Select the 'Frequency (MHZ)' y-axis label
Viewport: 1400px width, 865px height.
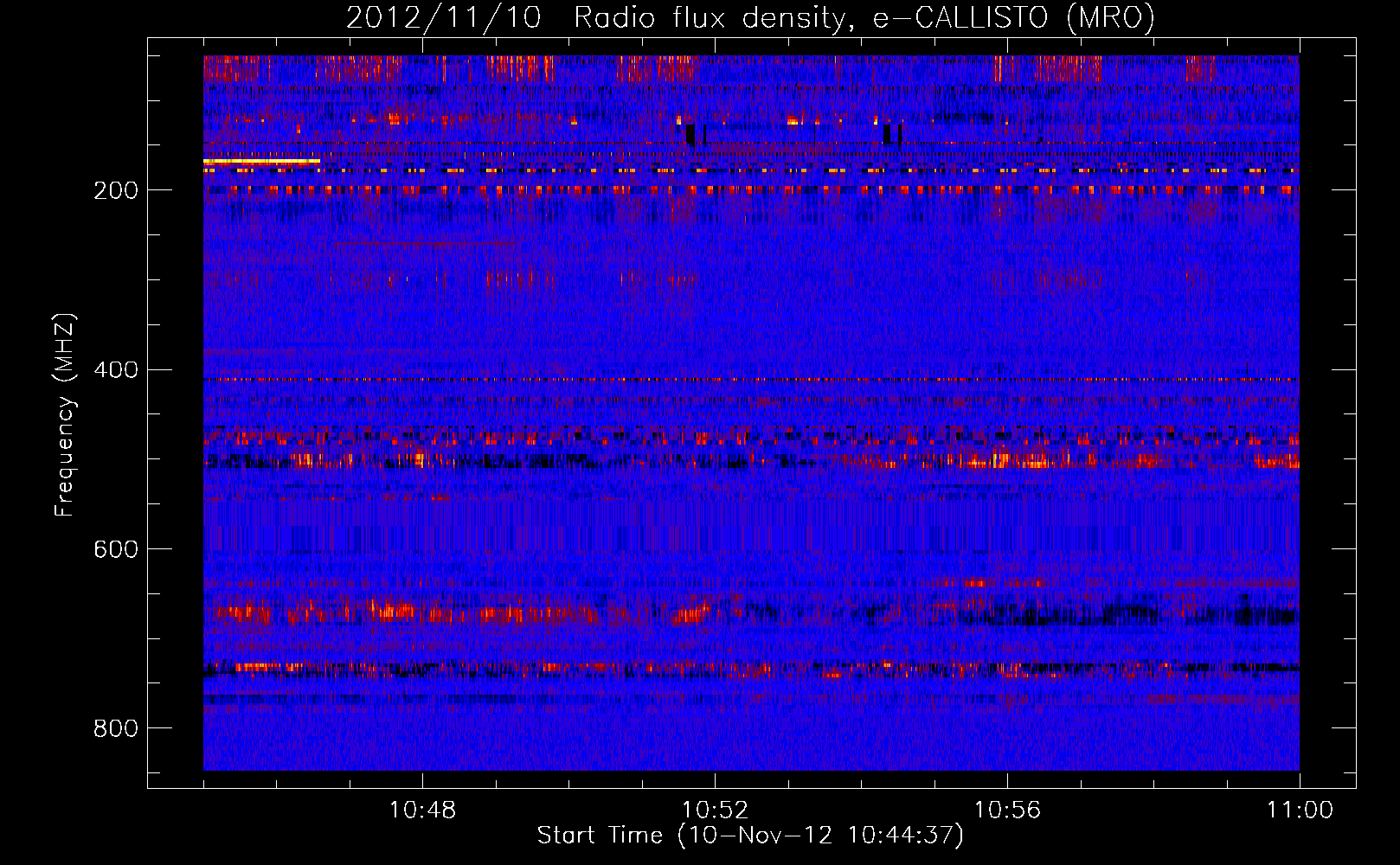(x=64, y=414)
